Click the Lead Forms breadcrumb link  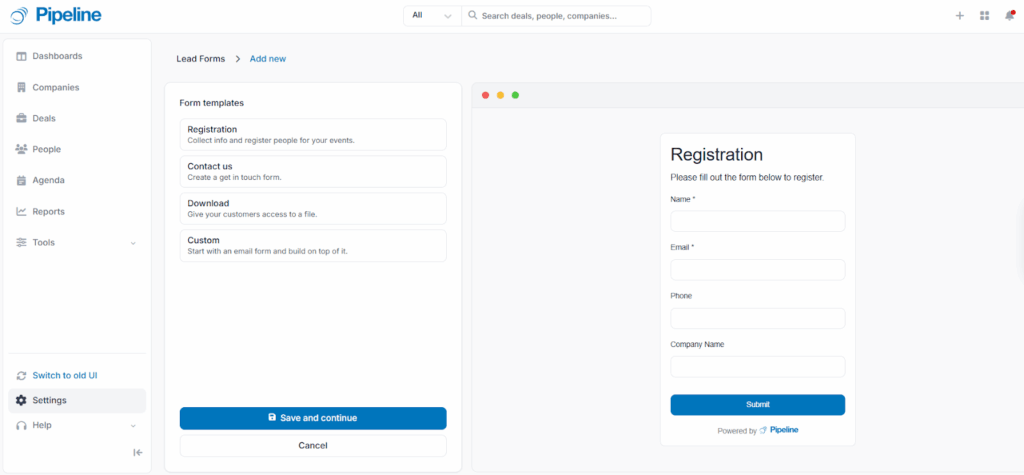(201, 59)
